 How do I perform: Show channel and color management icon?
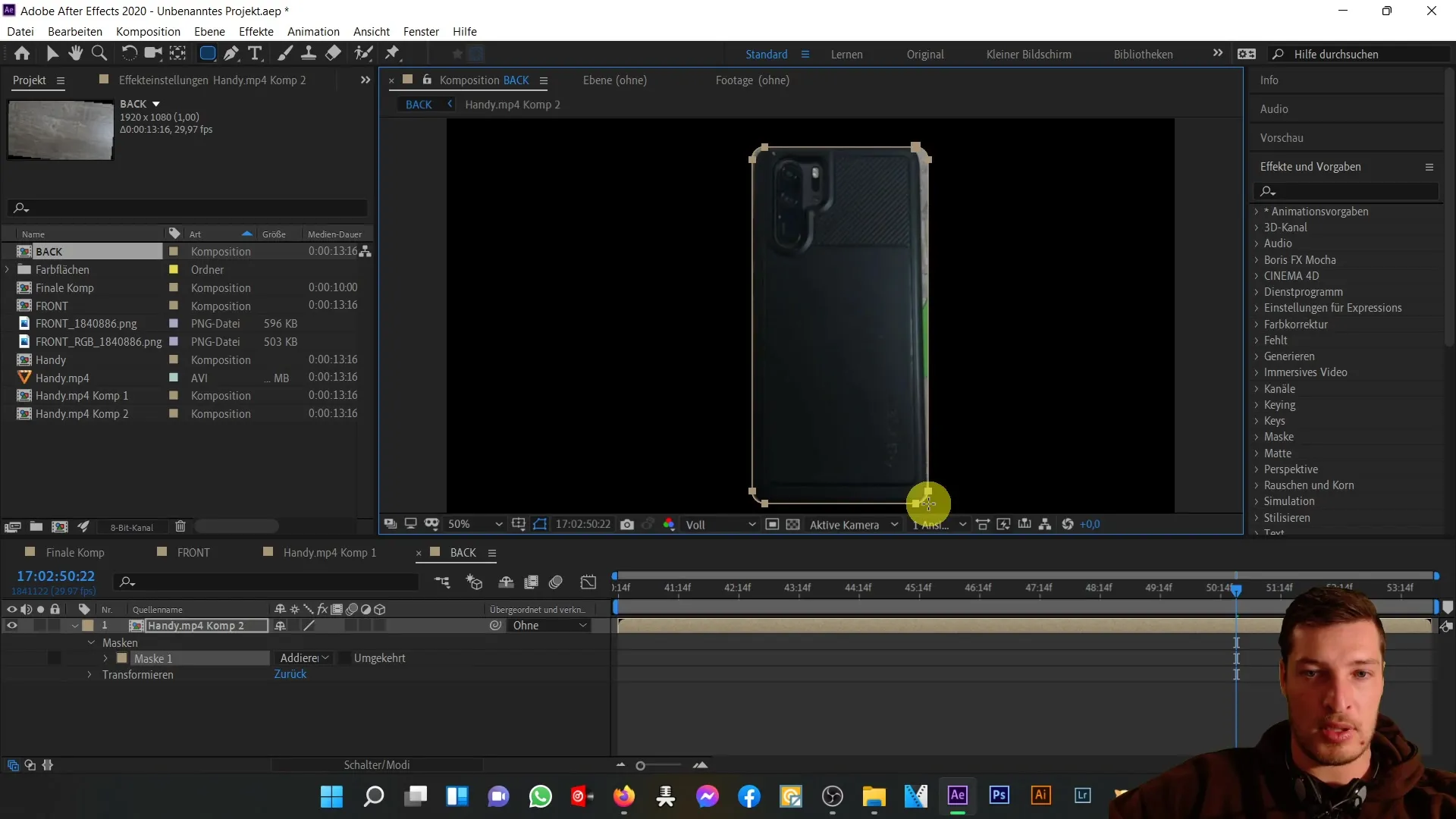click(669, 524)
